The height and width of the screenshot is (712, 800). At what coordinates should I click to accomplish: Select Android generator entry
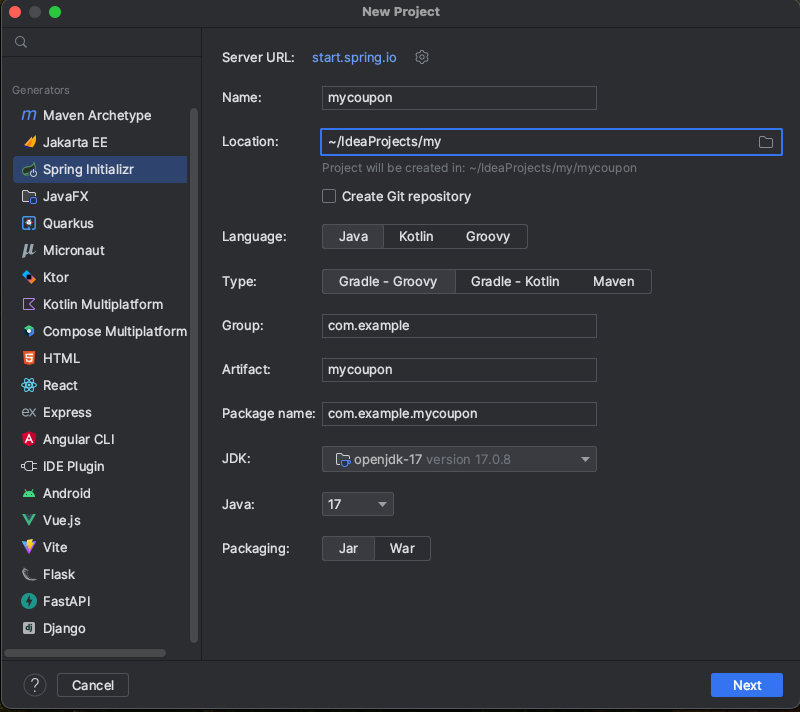tap(100, 493)
